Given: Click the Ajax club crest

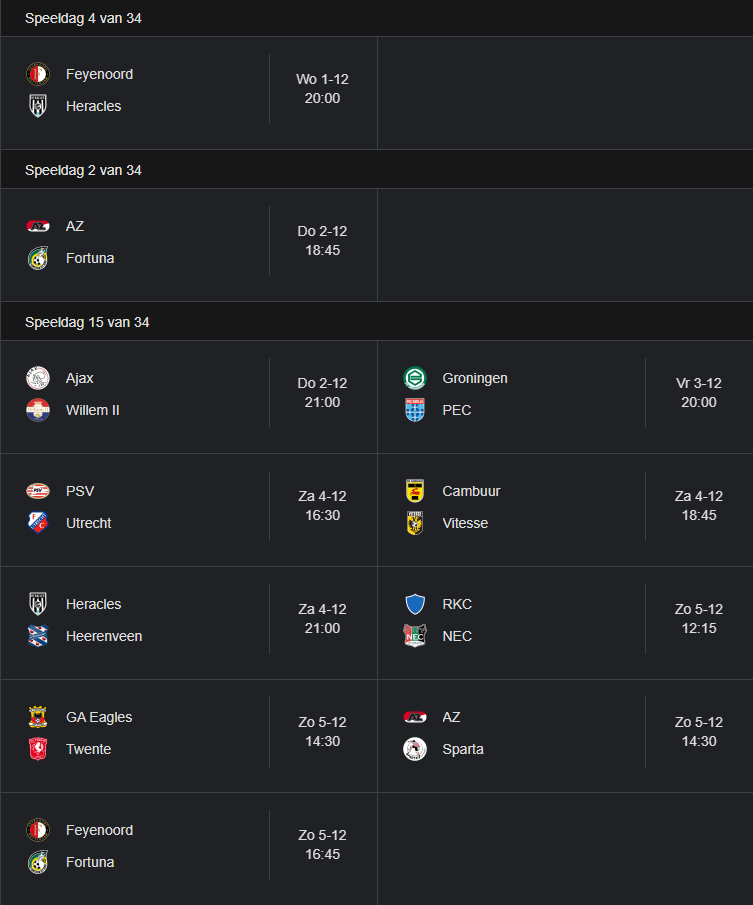Looking at the screenshot, I should (x=38, y=379).
